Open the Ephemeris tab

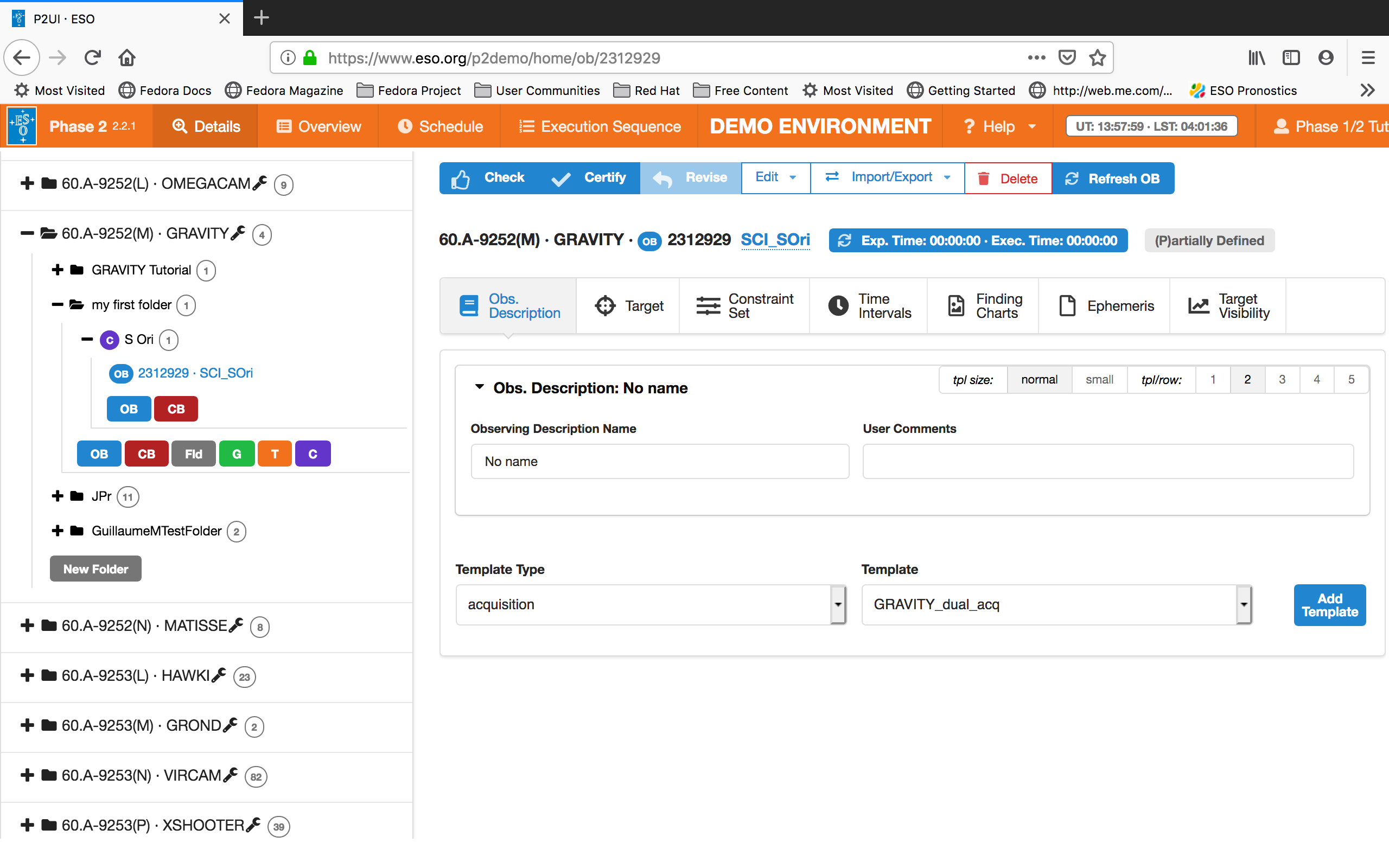(x=1104, y=306)
